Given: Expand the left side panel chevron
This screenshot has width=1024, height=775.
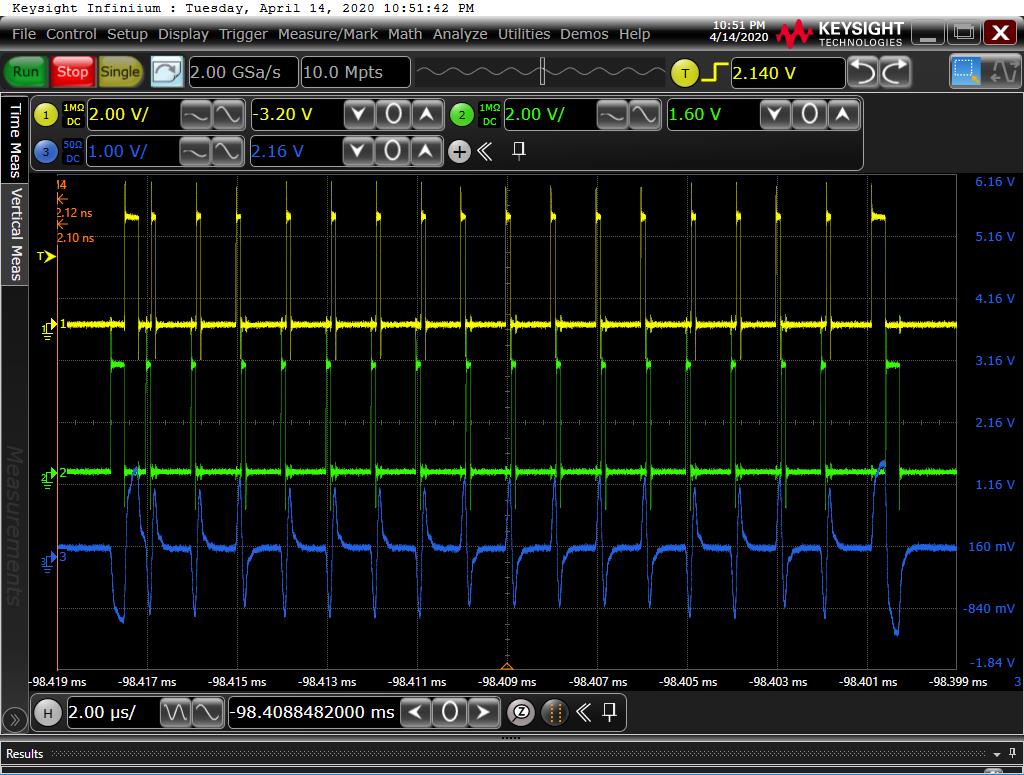Looking at the screenshot, I should pyautogui.click(x=14, y=718).
